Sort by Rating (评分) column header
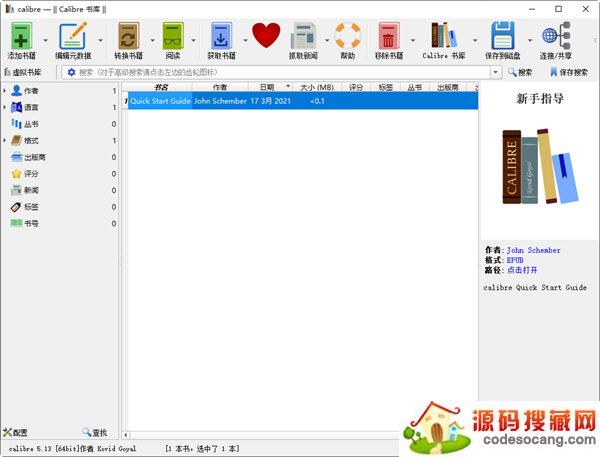The width and height of the screenshot is (600, 457). (x=356, y=87)
